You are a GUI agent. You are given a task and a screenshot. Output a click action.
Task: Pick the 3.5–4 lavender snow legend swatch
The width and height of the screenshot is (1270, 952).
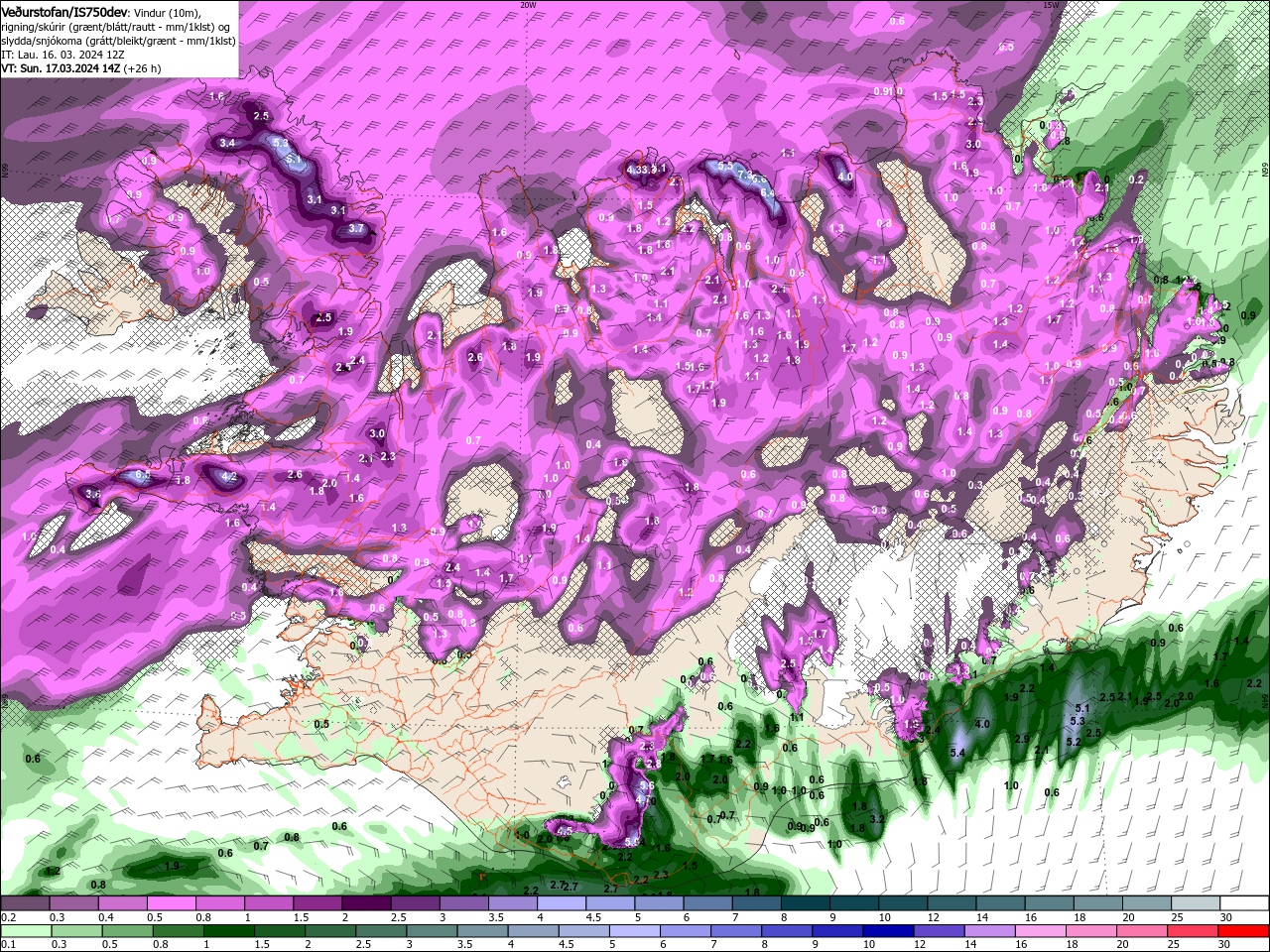pyautogui.click(x=512, y=903)
